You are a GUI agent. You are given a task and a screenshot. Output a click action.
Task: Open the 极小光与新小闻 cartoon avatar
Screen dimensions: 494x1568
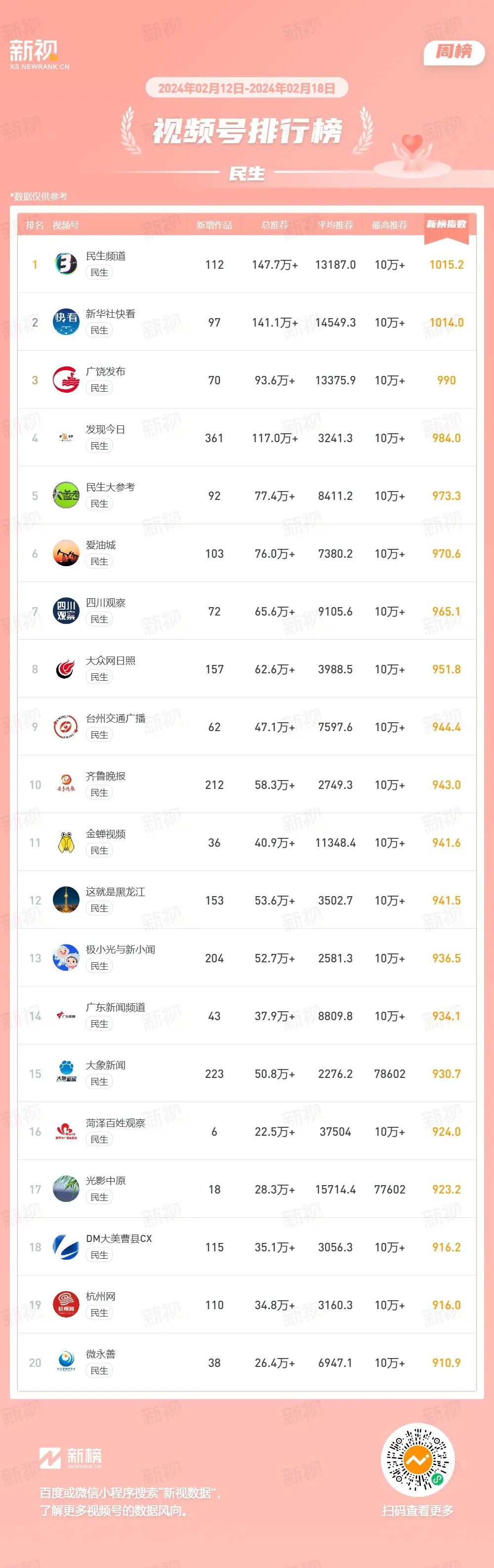(66, 957)
